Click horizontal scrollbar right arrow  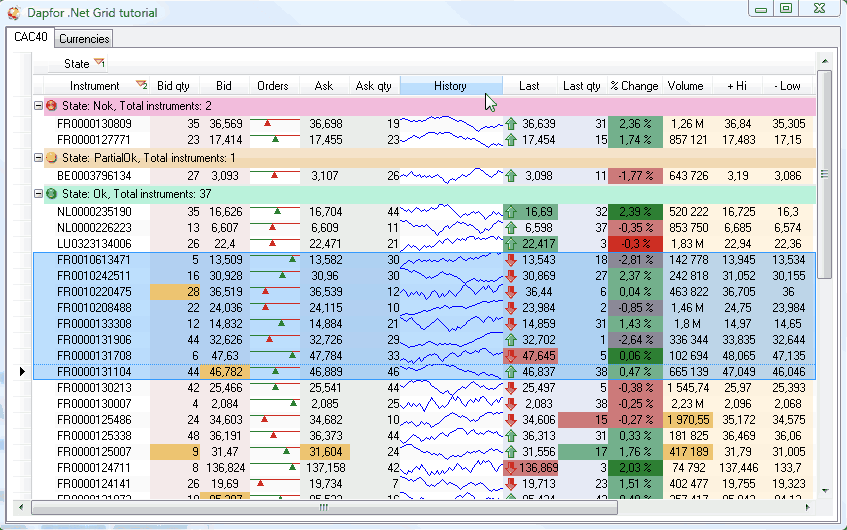click(808, 507)
